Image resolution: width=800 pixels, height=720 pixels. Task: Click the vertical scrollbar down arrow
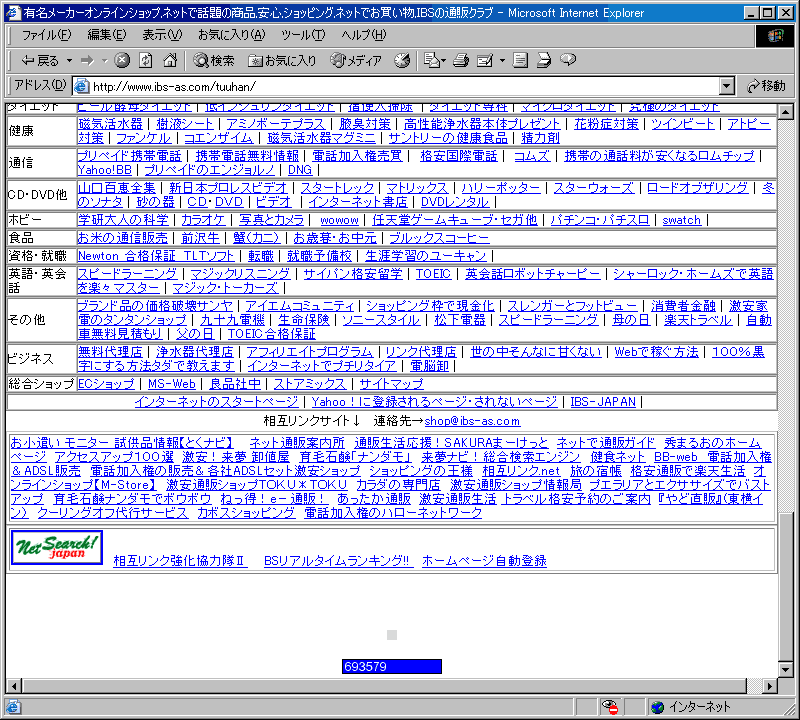[786, 668]
